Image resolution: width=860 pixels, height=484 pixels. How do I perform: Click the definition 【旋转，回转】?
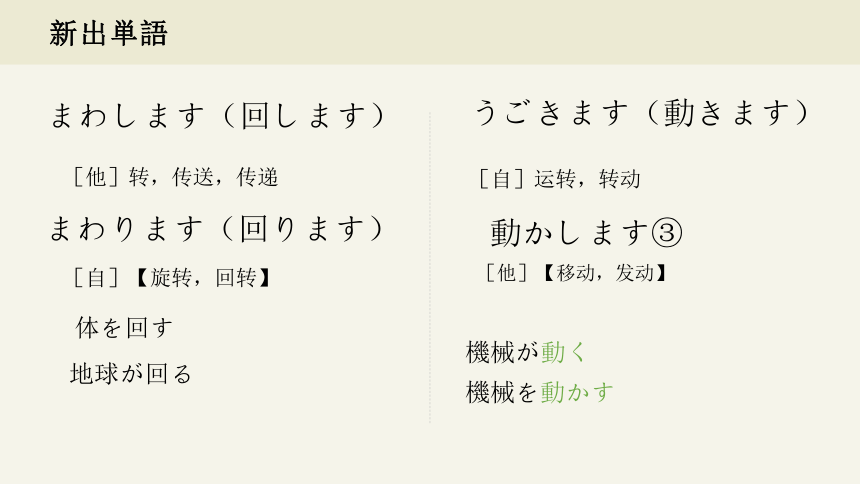click(x=203, y=278)
